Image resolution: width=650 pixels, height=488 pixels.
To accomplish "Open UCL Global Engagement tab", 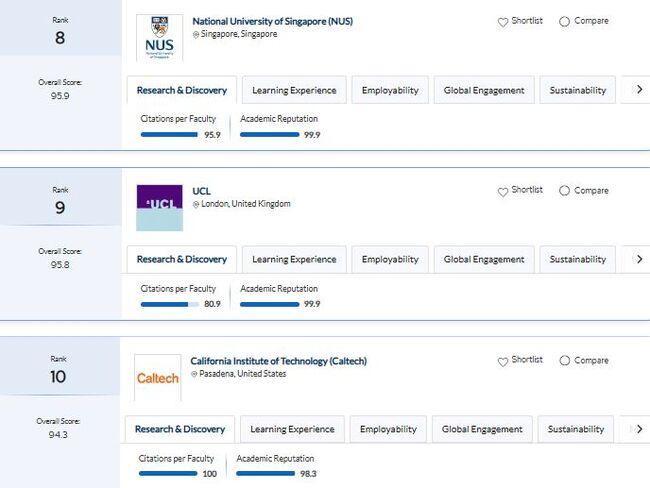I will (484, 259).
